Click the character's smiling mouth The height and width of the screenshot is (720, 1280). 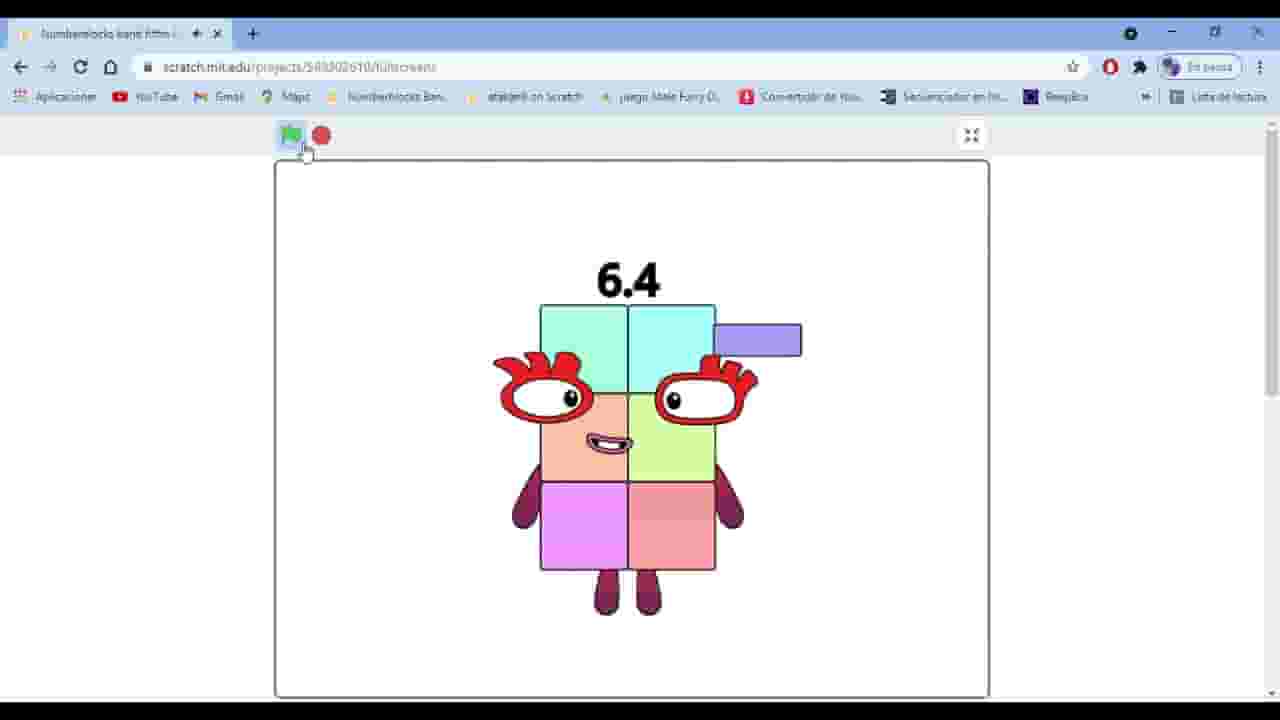click(x=609, y=443)
